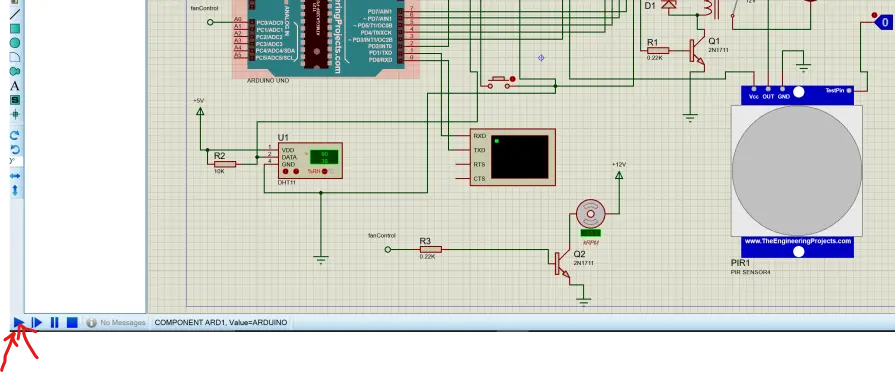Select diode D1 symbol

tap(668, 5)
